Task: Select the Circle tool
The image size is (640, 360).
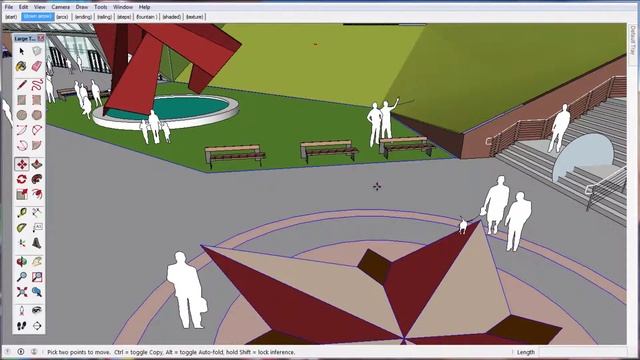Action: click(x=22, y=115)
